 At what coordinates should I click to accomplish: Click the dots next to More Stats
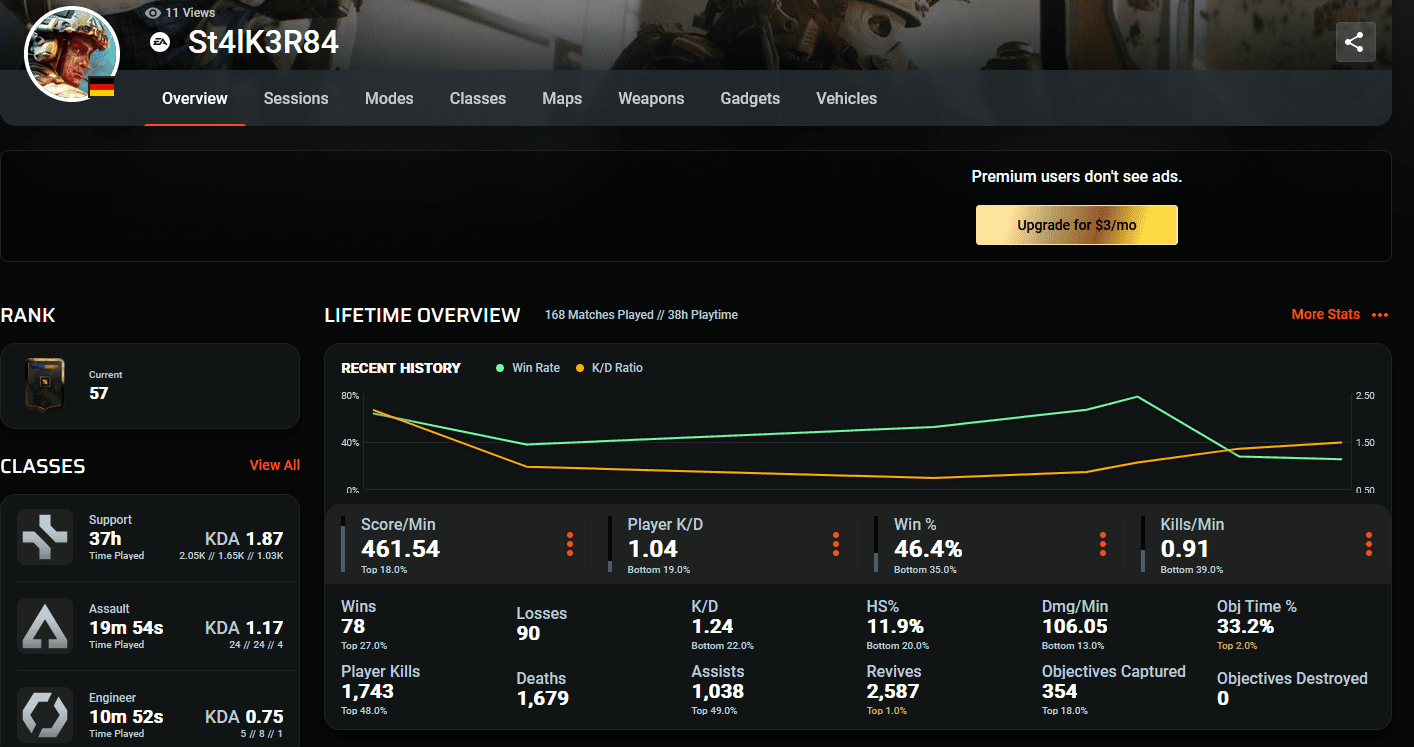(1380, 315)
